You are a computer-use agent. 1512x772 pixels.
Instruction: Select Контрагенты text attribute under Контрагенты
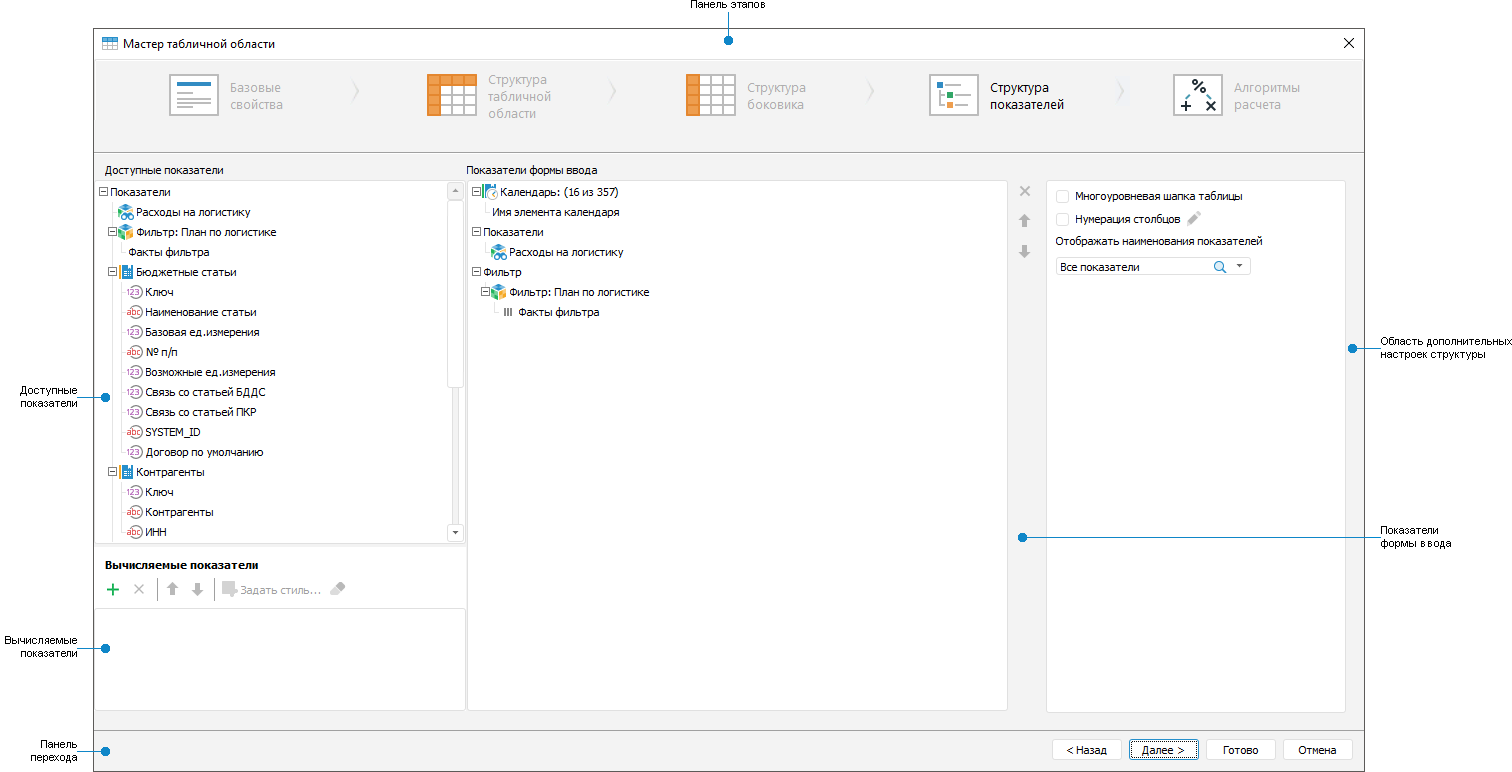(x=179, y=512)
